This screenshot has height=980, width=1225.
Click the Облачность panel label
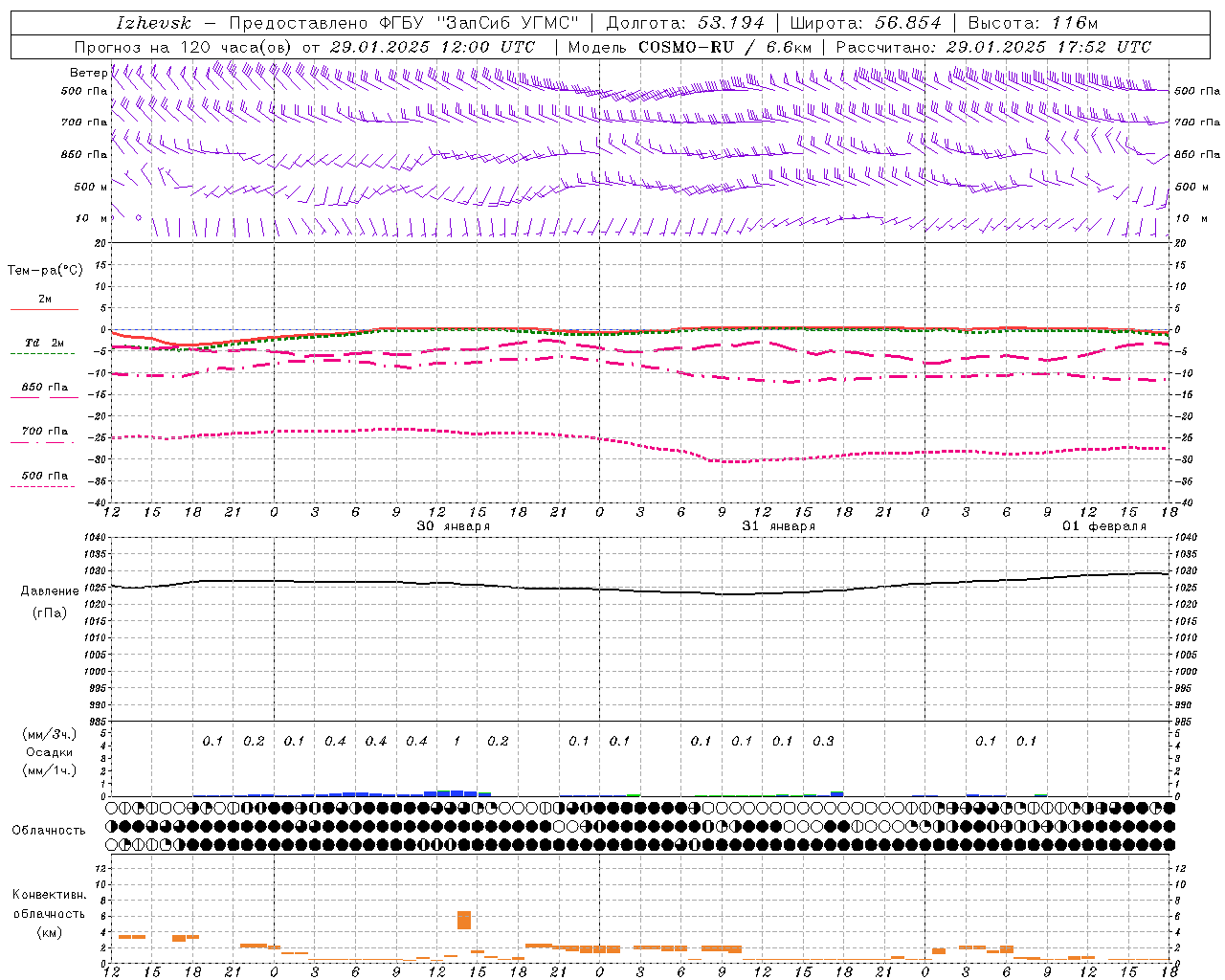coord(49,831)
